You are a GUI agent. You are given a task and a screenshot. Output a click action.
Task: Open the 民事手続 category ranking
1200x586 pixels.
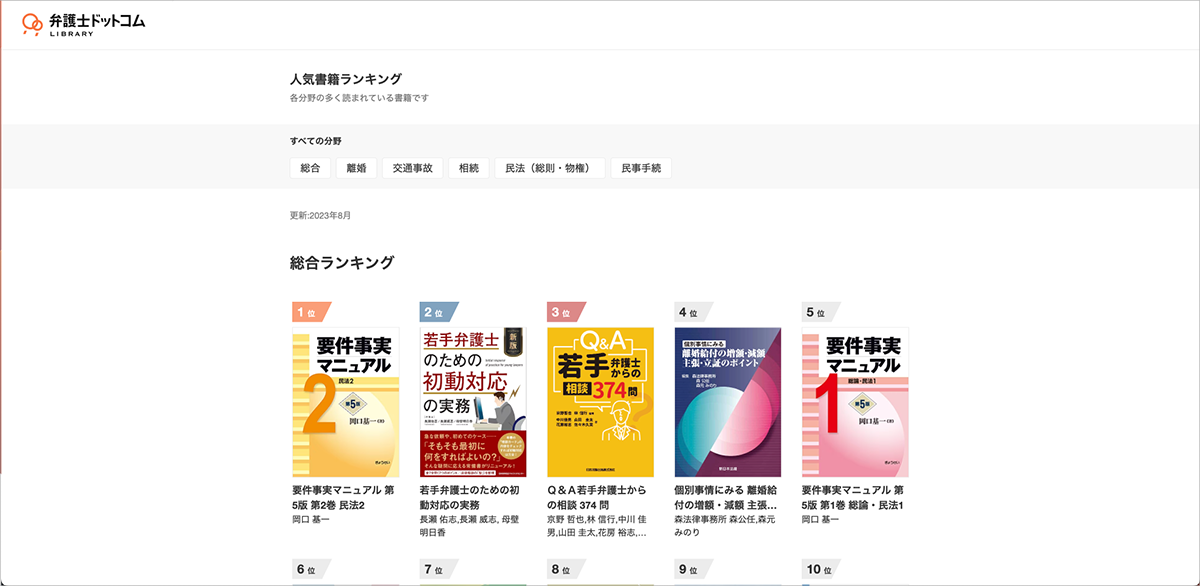(x=641, y=167)
